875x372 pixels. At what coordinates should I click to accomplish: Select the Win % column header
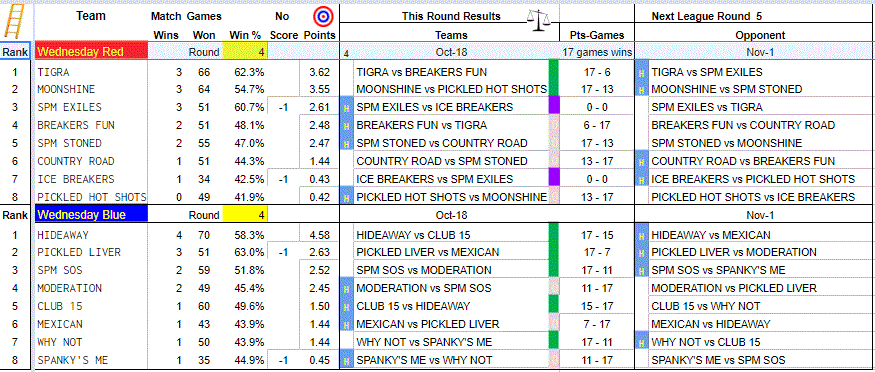pyautogui.click(x=246, y=35)
